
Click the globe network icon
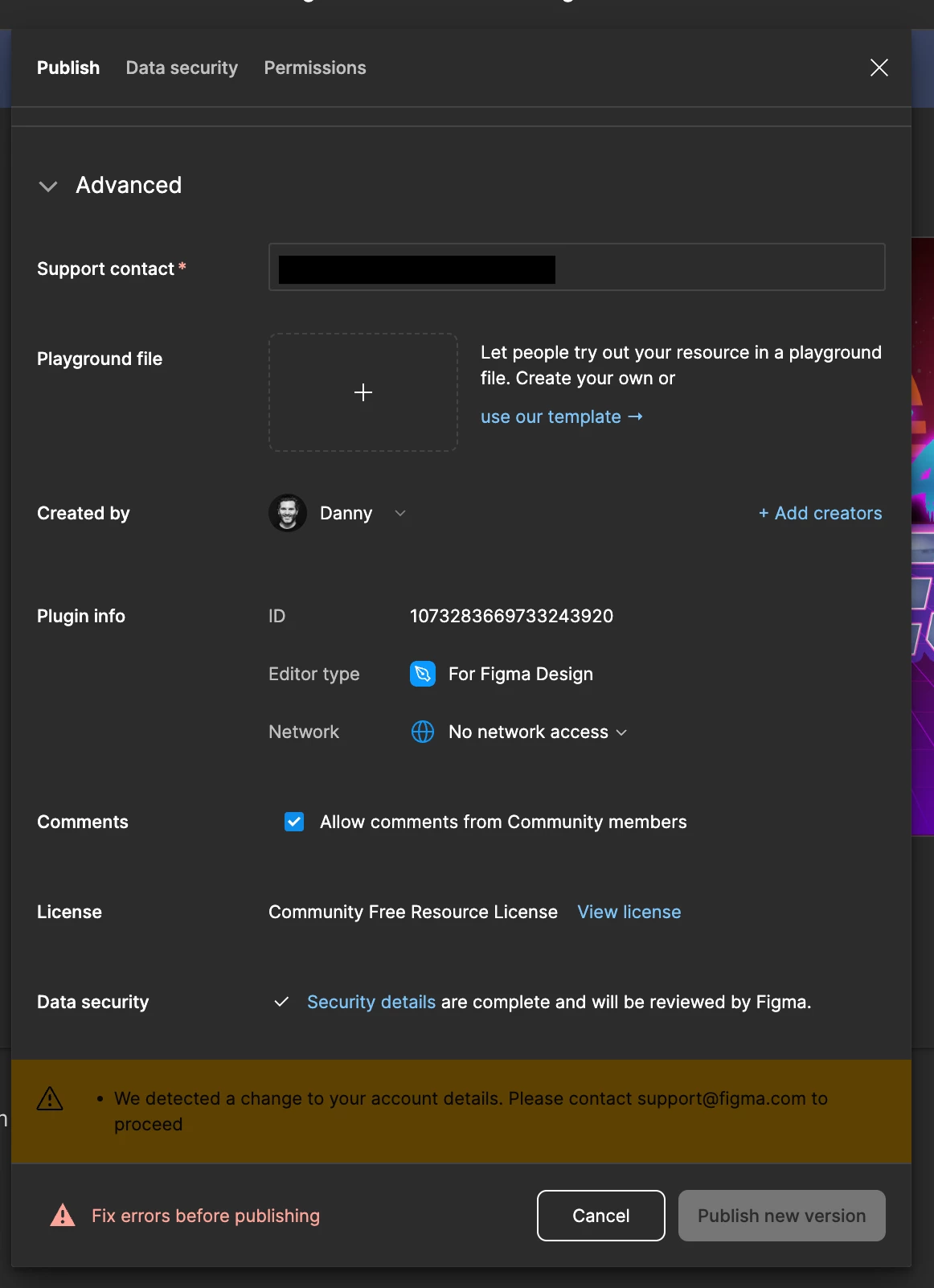[423, 732]
